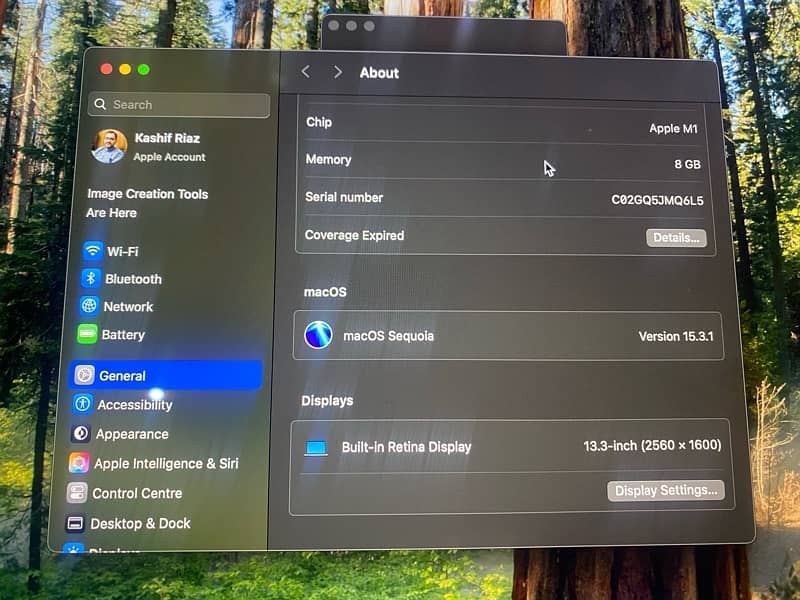Select Wi-Fi label in sidebar

coord(122,252)
